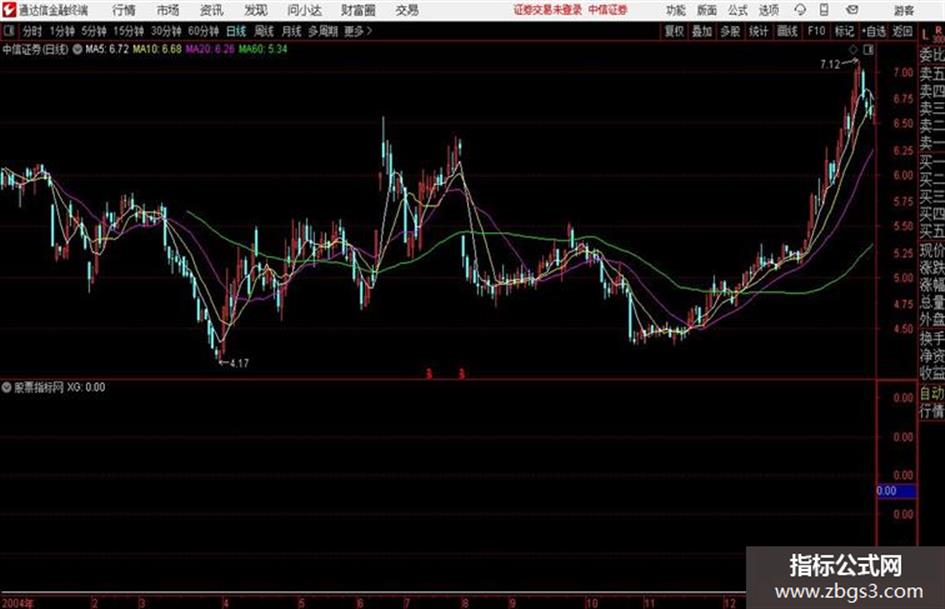Screen dimensions: 945x609
Task: Switch to the 1分钟 period tab
Action: 61,31
